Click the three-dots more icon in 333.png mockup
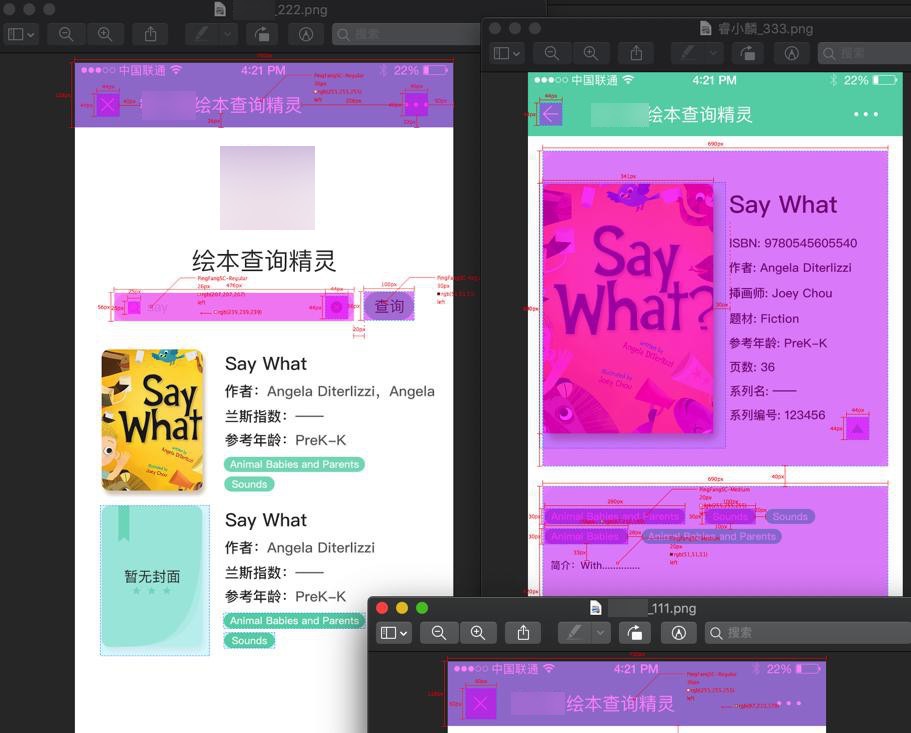911x733 pixels. click(x=866, y=114)
